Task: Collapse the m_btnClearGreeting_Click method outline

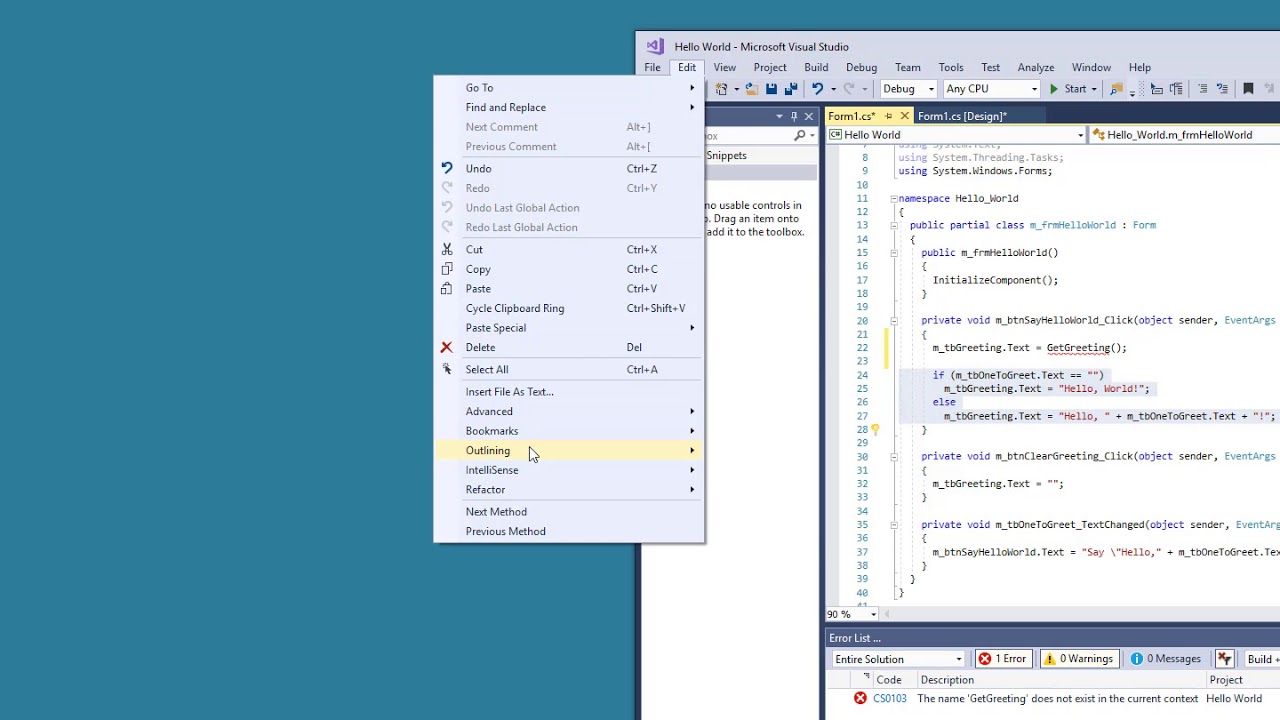Action: coord(894,456)
